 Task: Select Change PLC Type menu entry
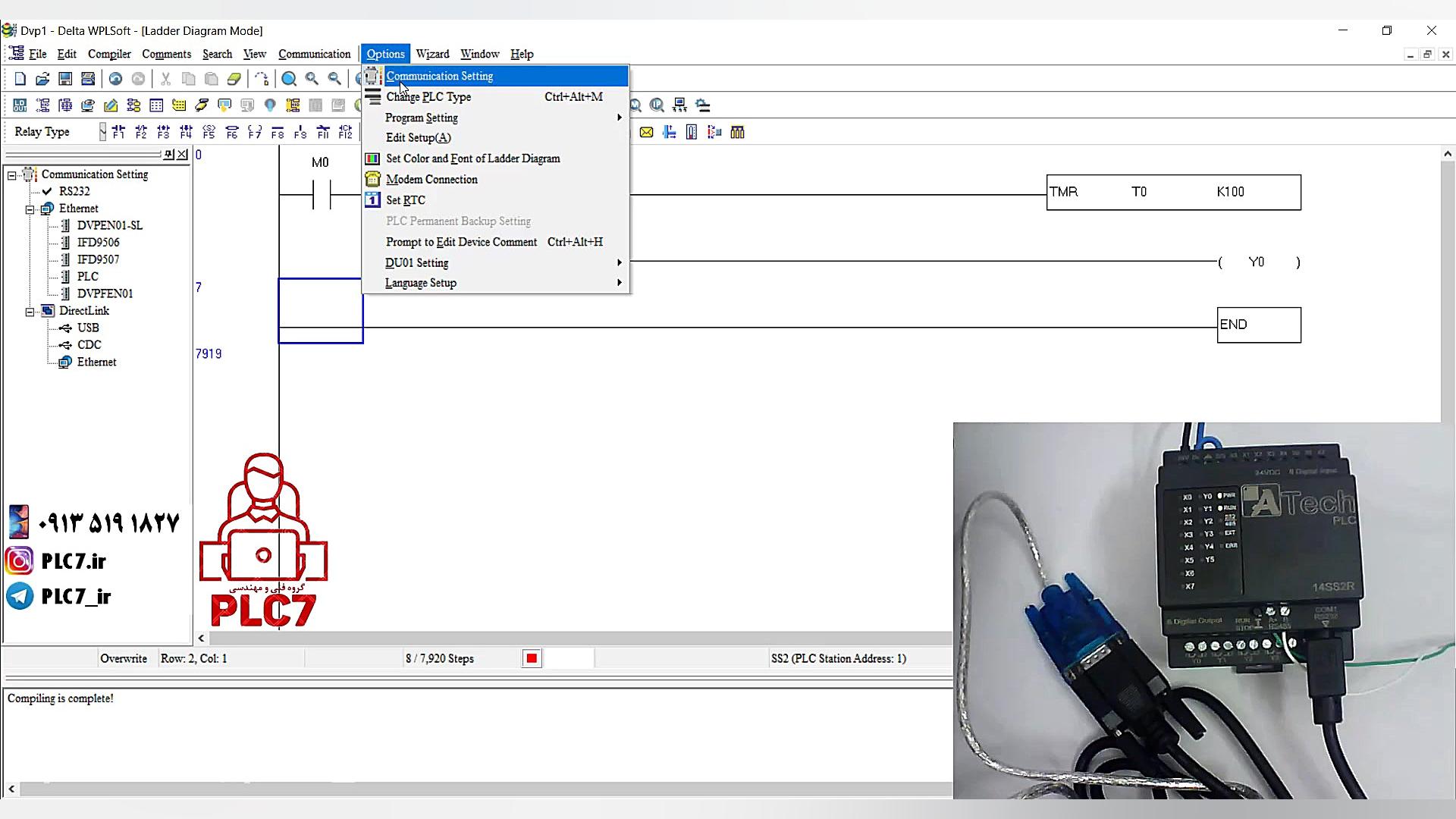tap(428, 97)
